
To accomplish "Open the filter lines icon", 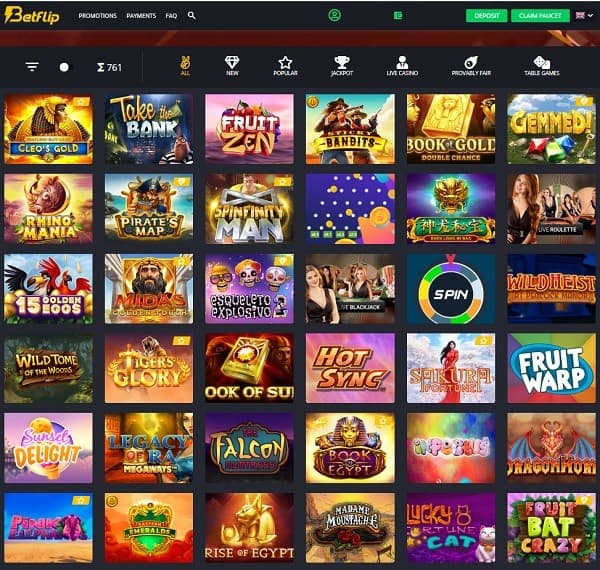I will click(x=32, y=67).
